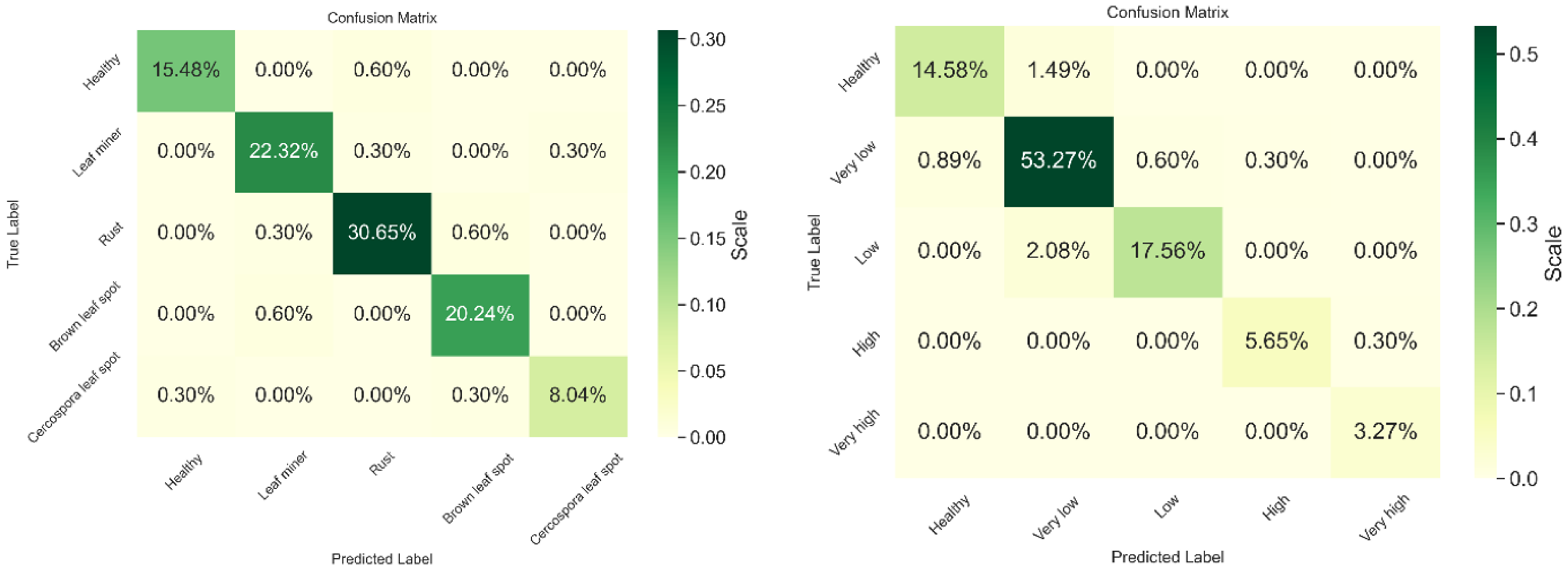Select the 20.24% Brown leaf spot cell
1568x570 pixels.
point(480,314)
